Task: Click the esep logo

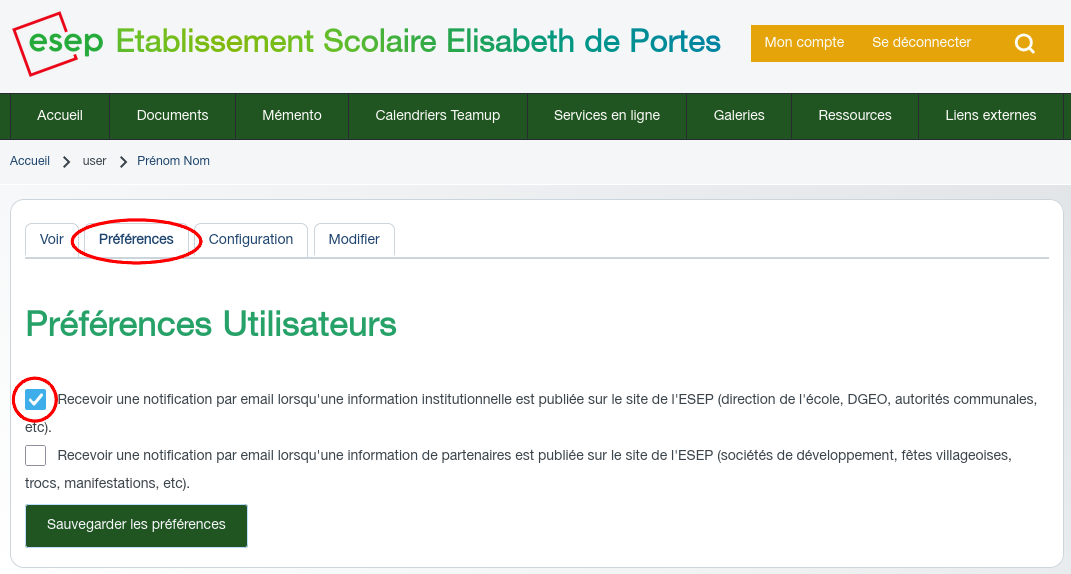Action: tap(58, 43)
